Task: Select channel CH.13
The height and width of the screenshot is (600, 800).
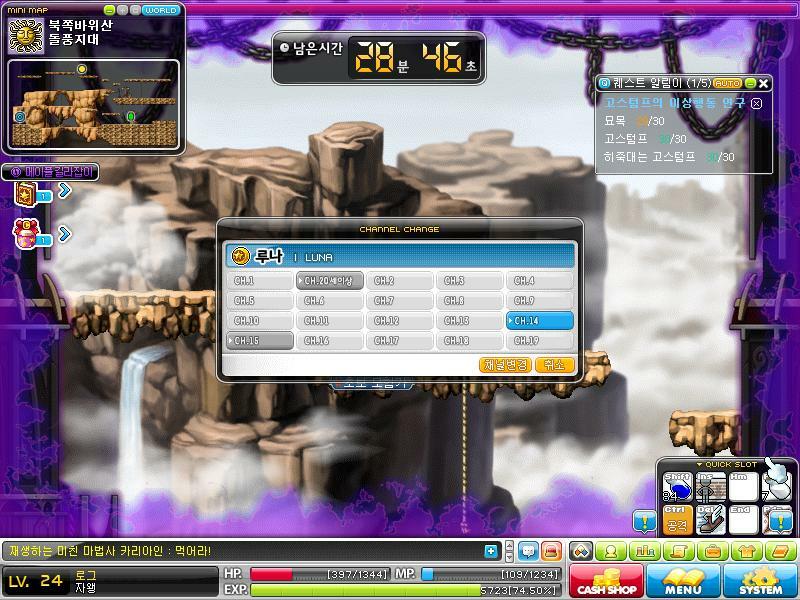Action: pos(469,320)
